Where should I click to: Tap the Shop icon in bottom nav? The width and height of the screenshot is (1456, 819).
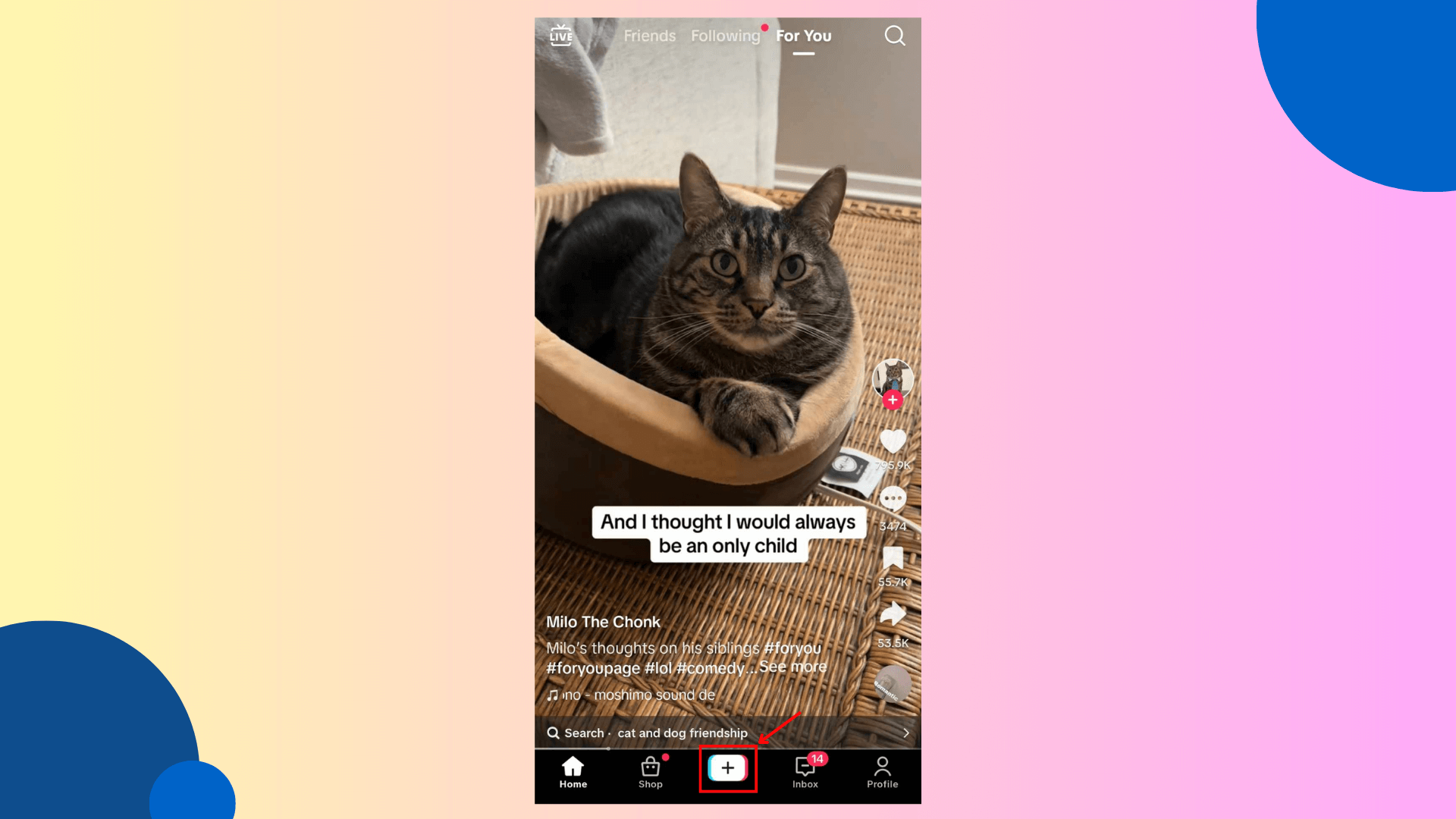(x=650, y=770)
